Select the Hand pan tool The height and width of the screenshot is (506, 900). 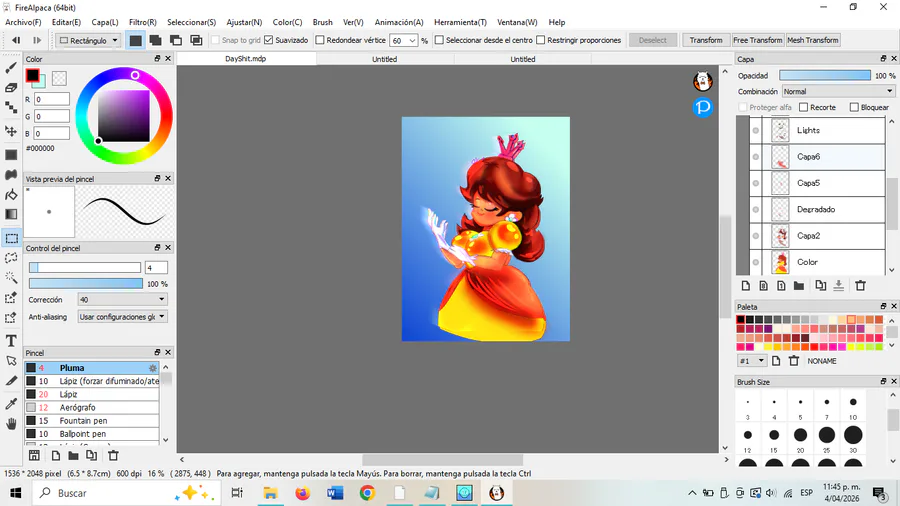coord(11,424)
